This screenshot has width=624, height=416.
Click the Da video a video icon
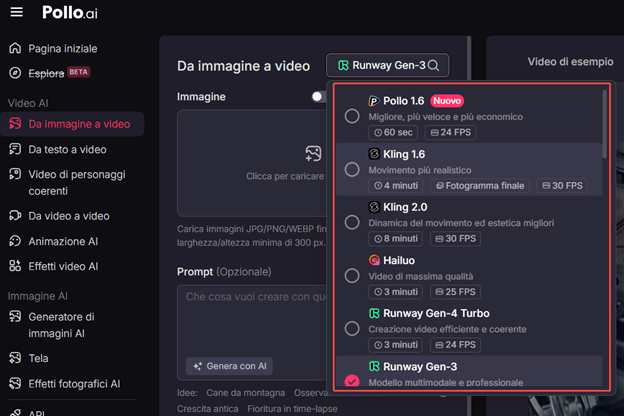15,216
